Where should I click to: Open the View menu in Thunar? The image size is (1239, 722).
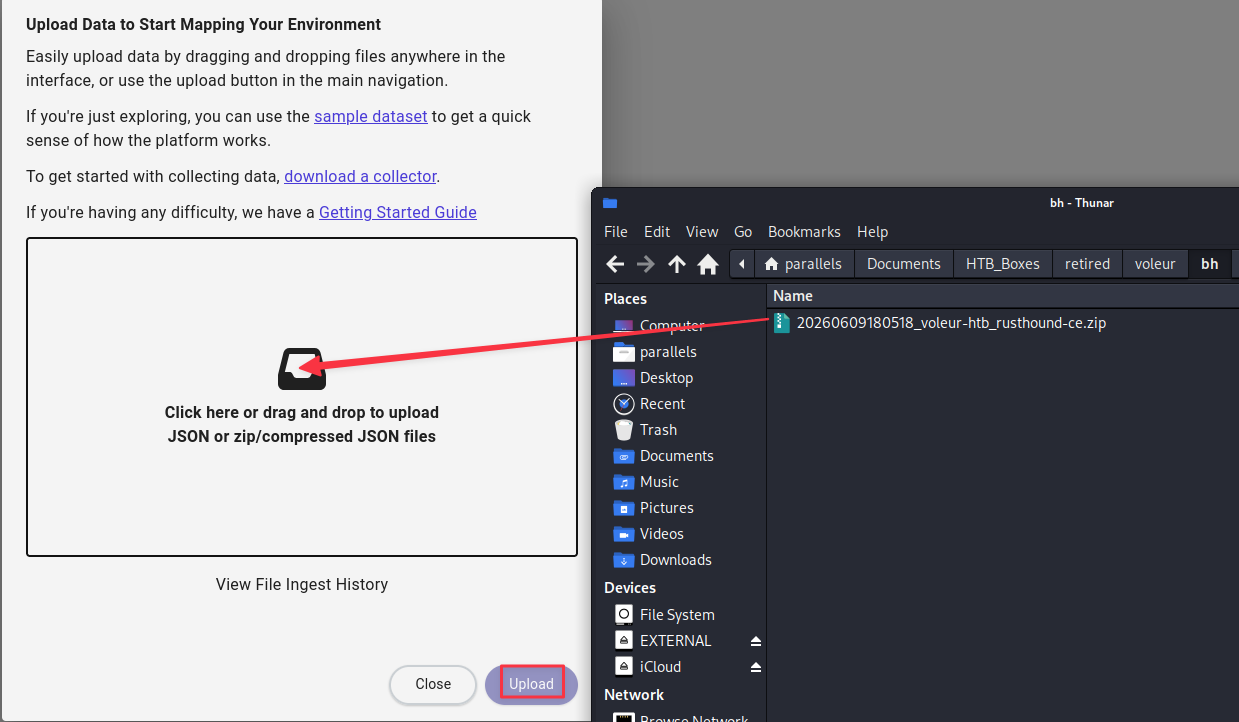[702, 232]
